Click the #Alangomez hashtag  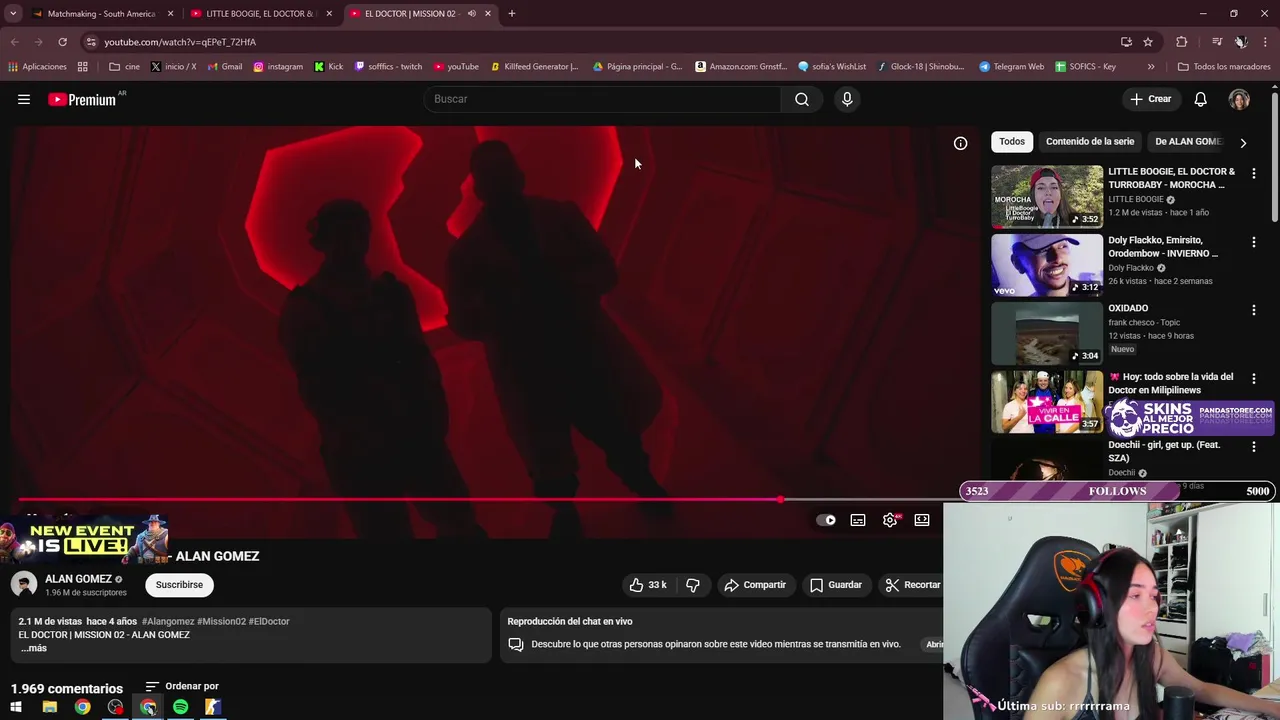(x=168, y=621)
